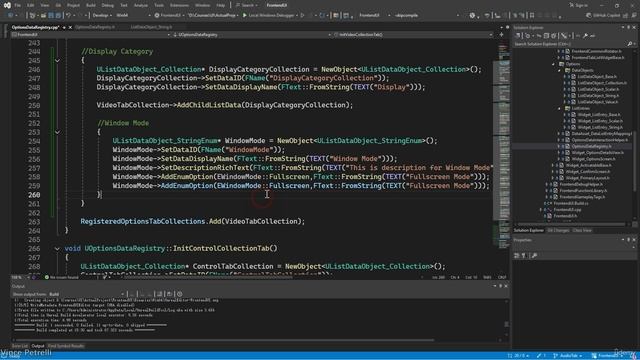Click Sign in at top right
The image size is (640, 360).
tap(578, 5)
